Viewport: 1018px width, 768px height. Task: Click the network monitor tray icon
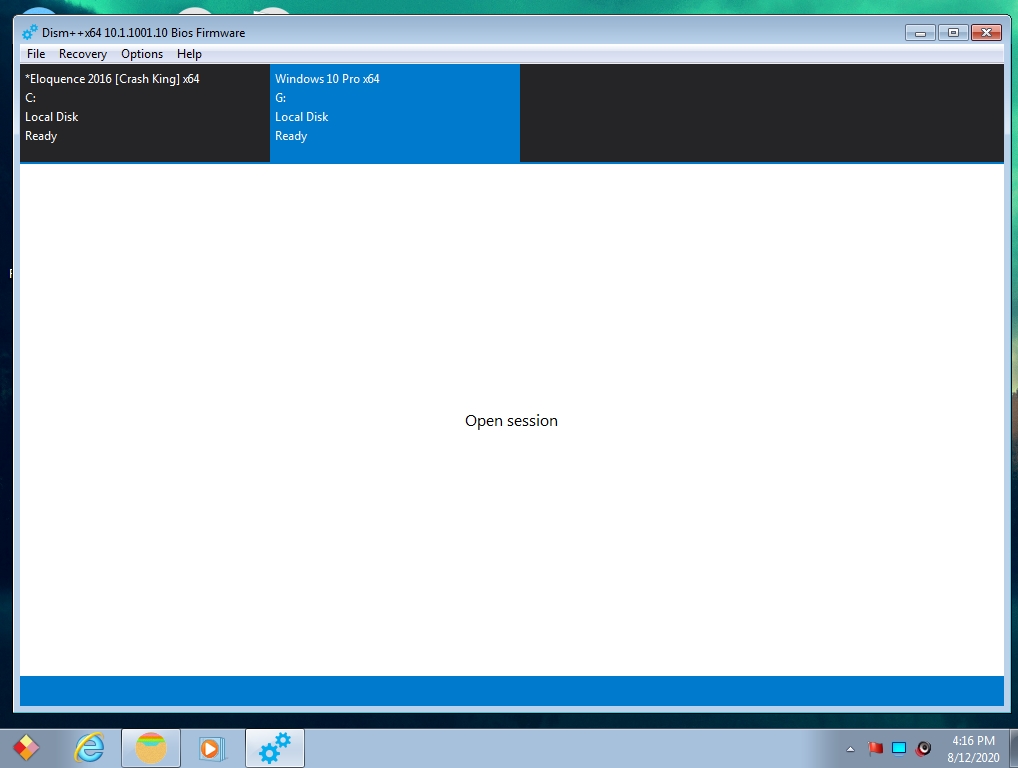click(899, 749)
